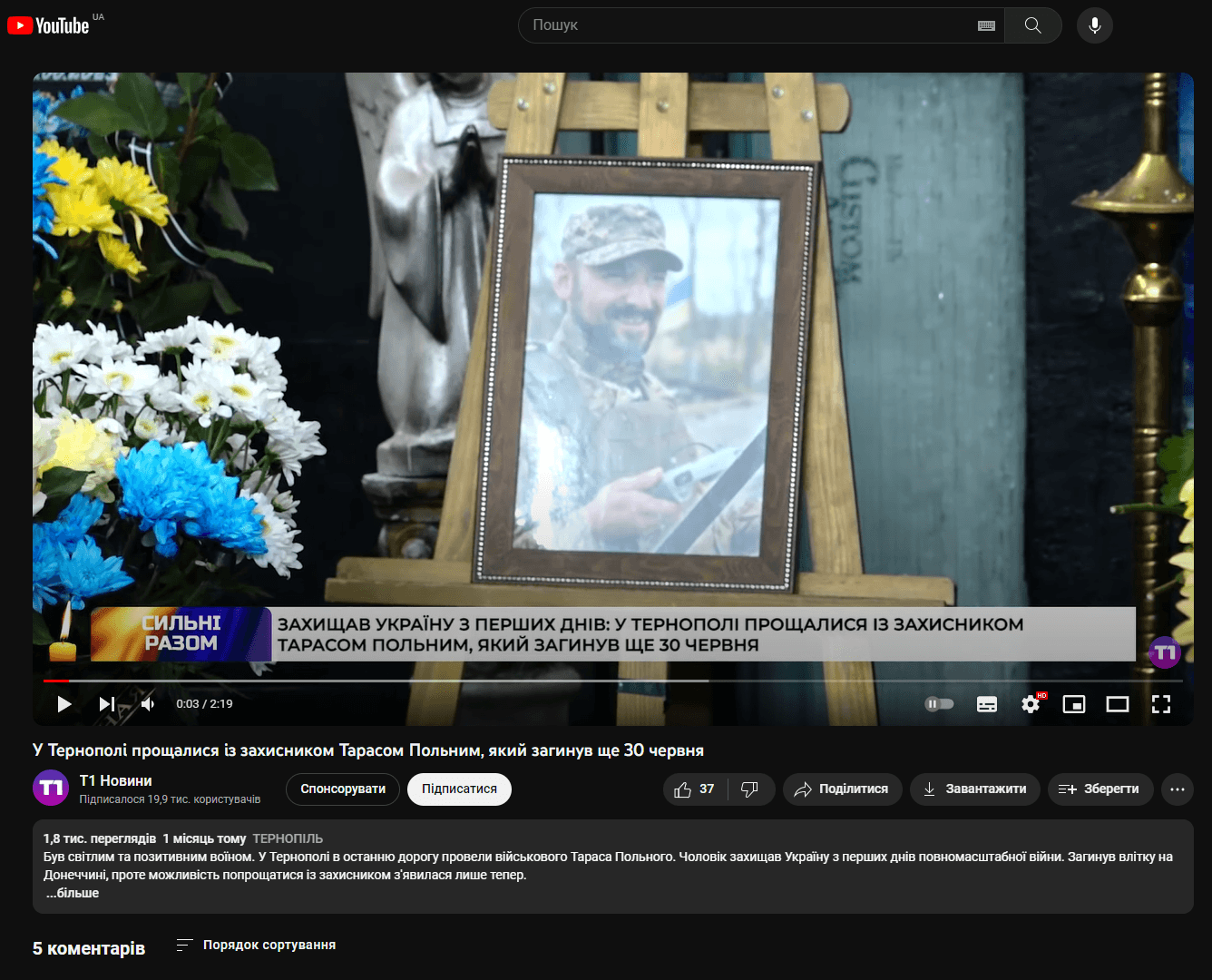Click the YouTube home logo

pyautogui.click(x=49, y=25)
